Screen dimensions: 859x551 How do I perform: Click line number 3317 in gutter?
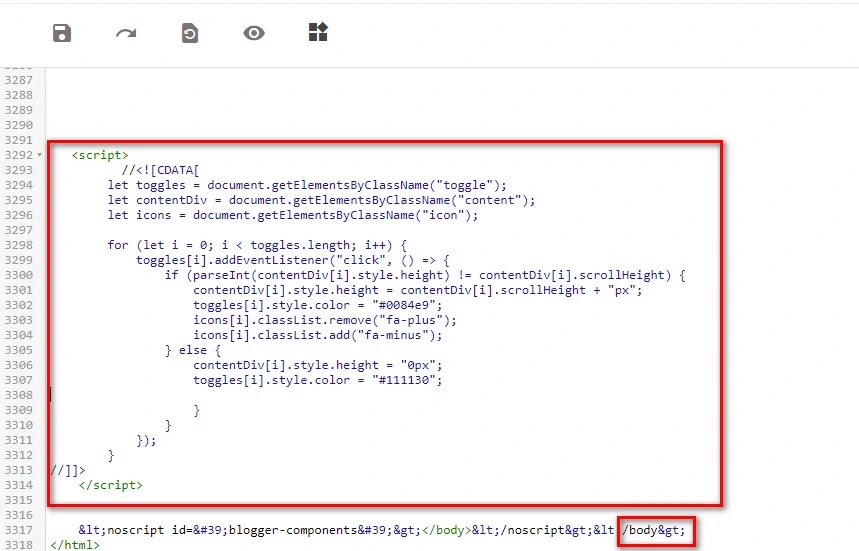pos(19,530)
